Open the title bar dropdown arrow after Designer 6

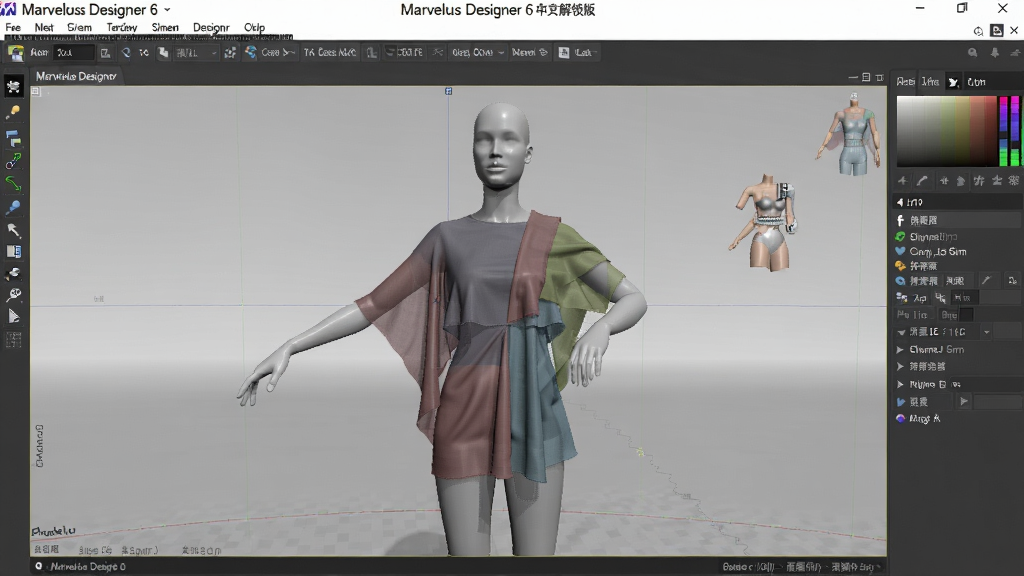[x=167, y=10]
